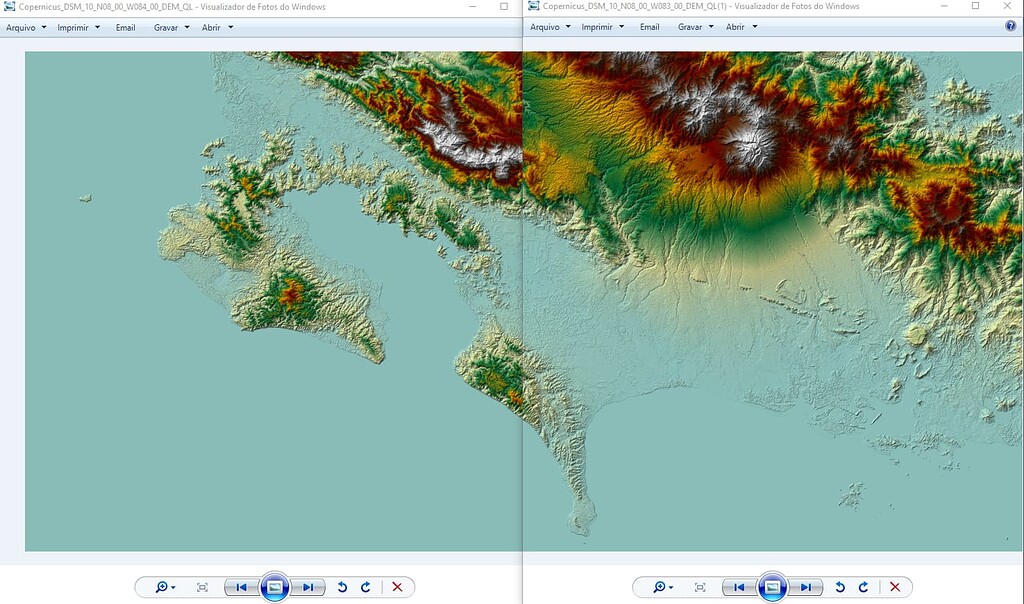Start the slideshow in left viewer
1024x604 pixels.
274,587
